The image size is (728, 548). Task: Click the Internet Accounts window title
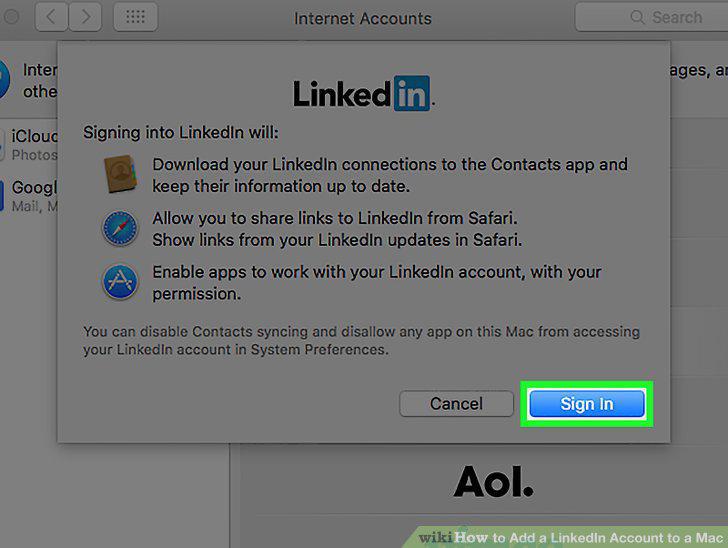coord(363,19)
